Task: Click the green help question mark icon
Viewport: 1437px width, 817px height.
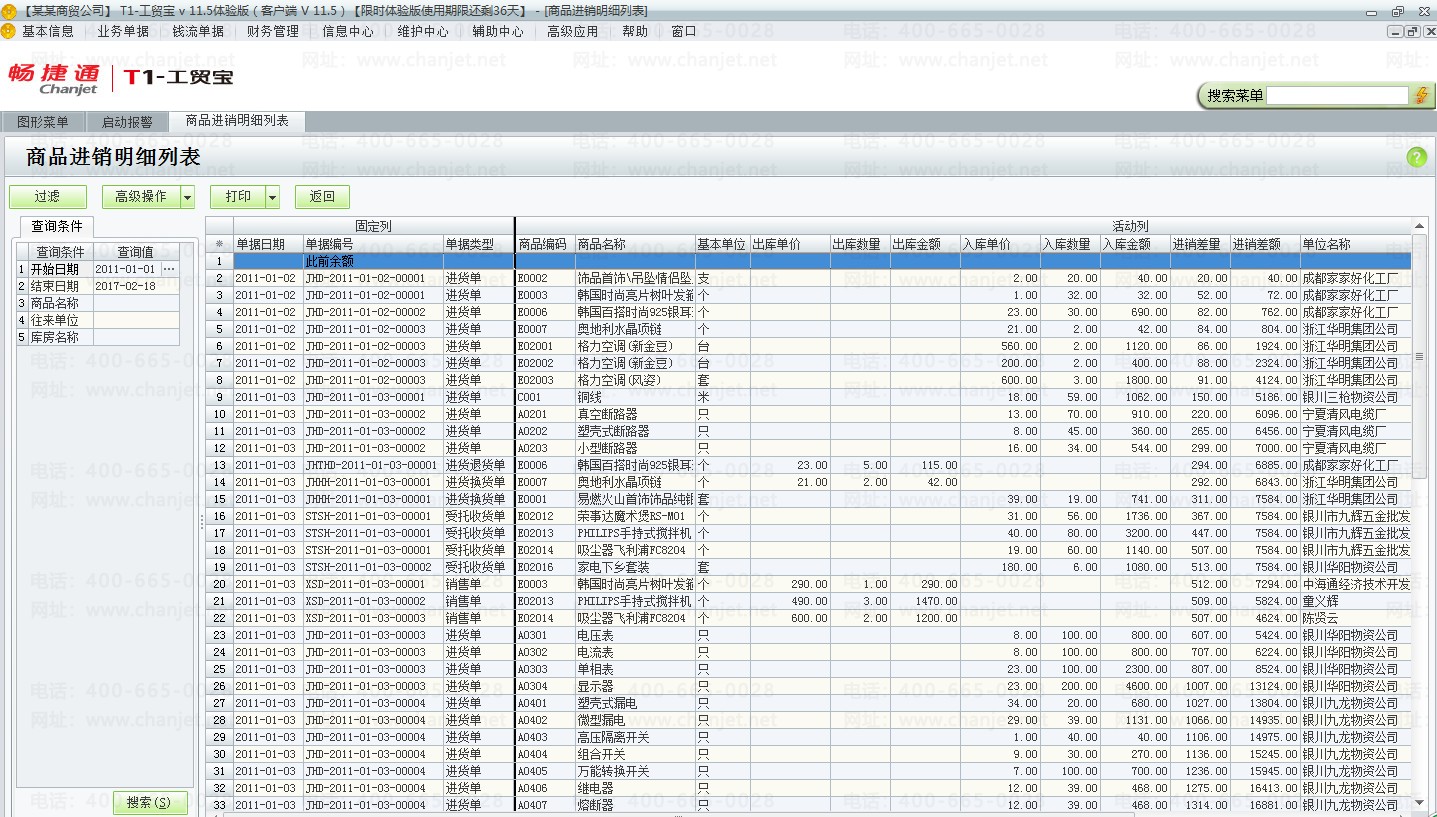Action: [1416, 157]
